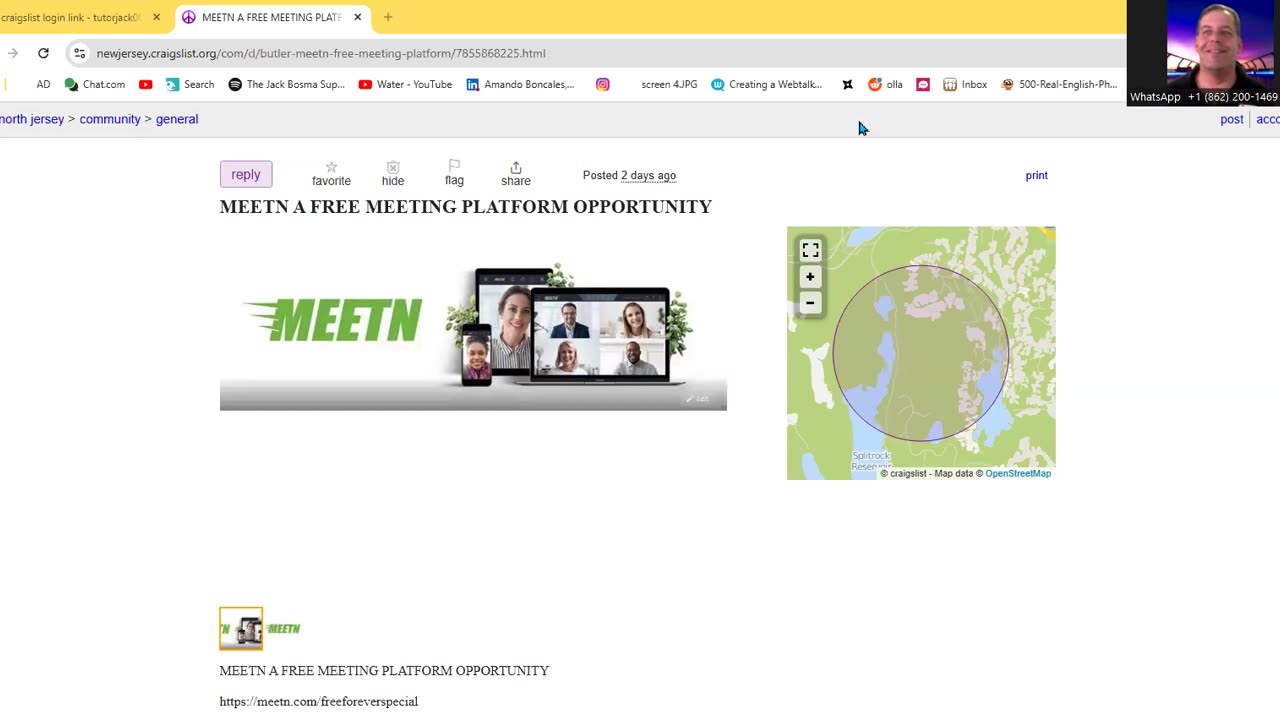This screenshot has height=720, width=1280.
Task: Toggle fullscreen on the map
Action: click(810, 250)
